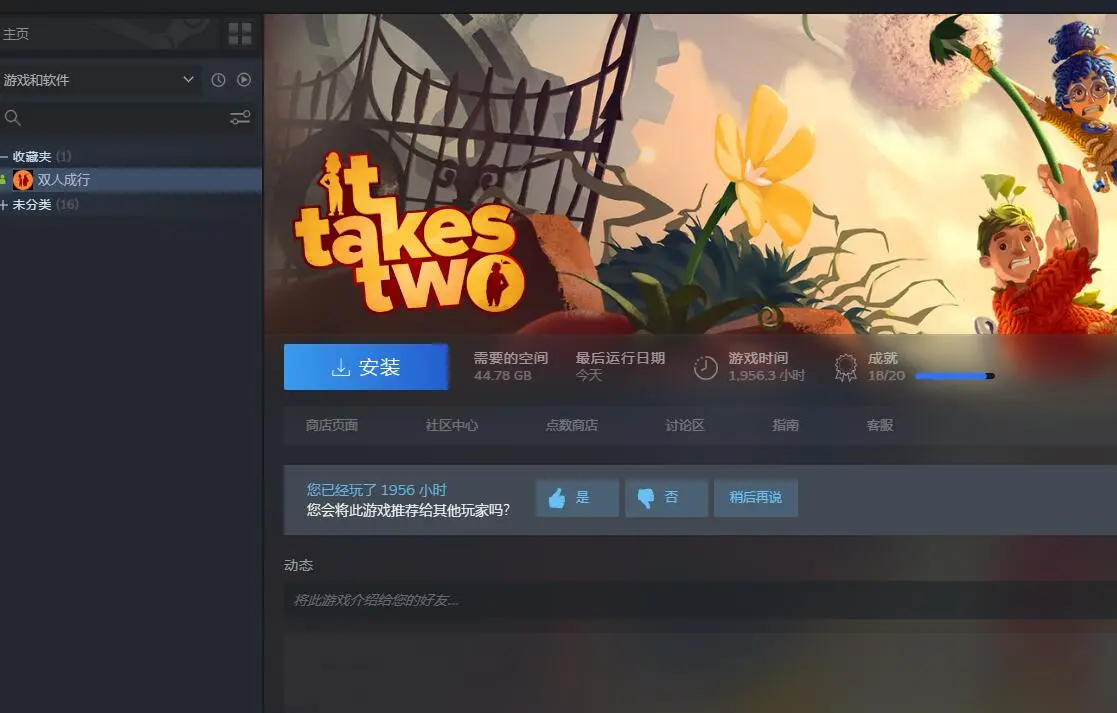1117x713 pixels.
Task: Click the It Takes Two logo banner
Action: 410,231
